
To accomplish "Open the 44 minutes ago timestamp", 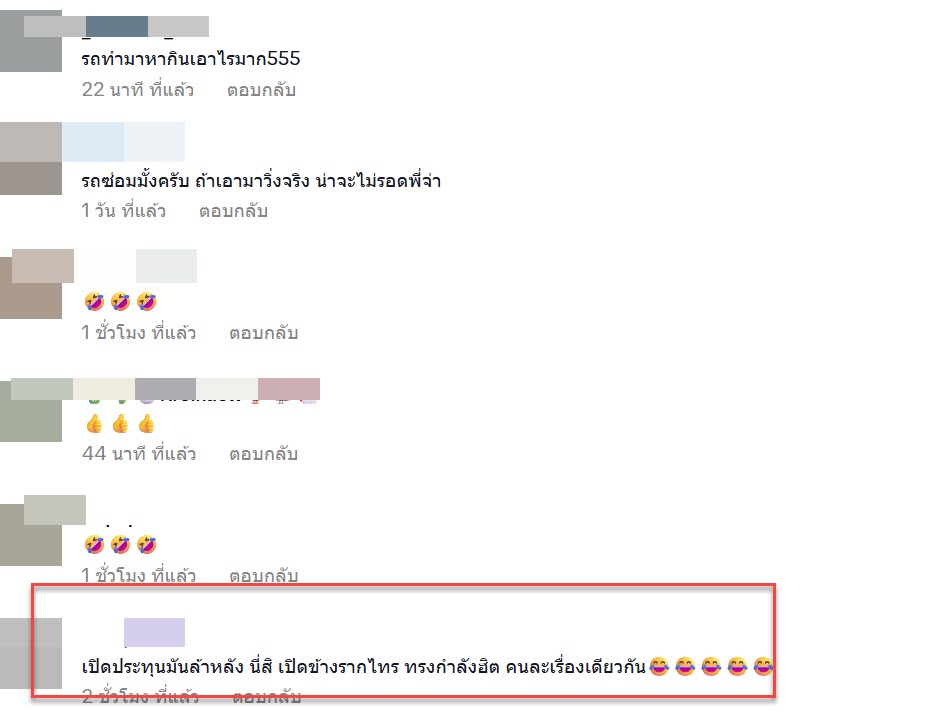I will click(x=139, y=454).
